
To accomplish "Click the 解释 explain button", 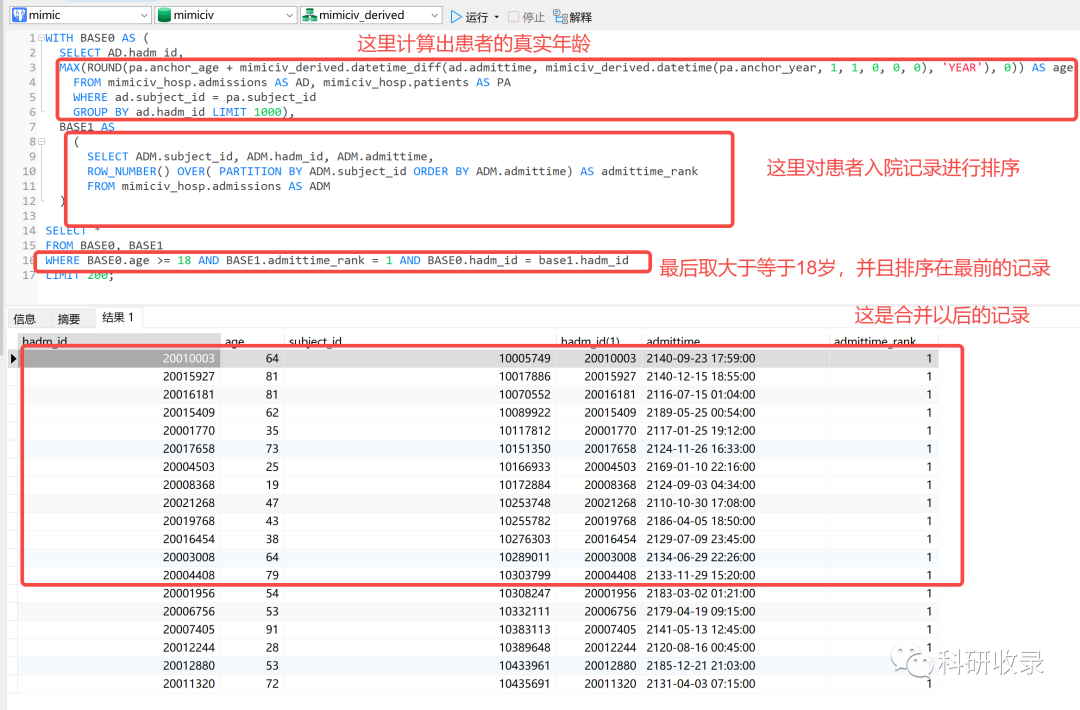I will 572,17.
